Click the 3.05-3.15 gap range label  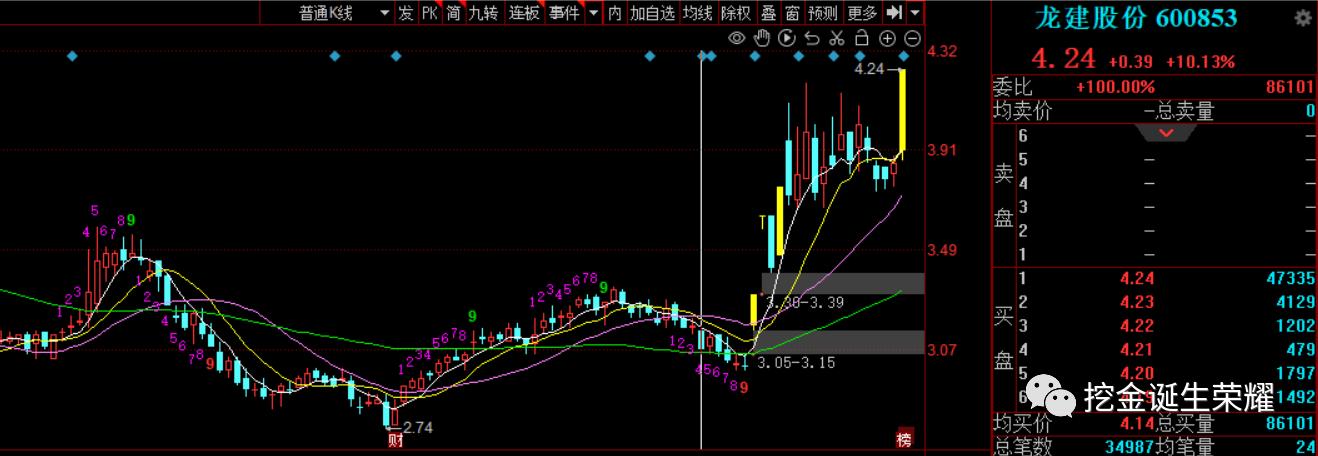pos(796,362)
